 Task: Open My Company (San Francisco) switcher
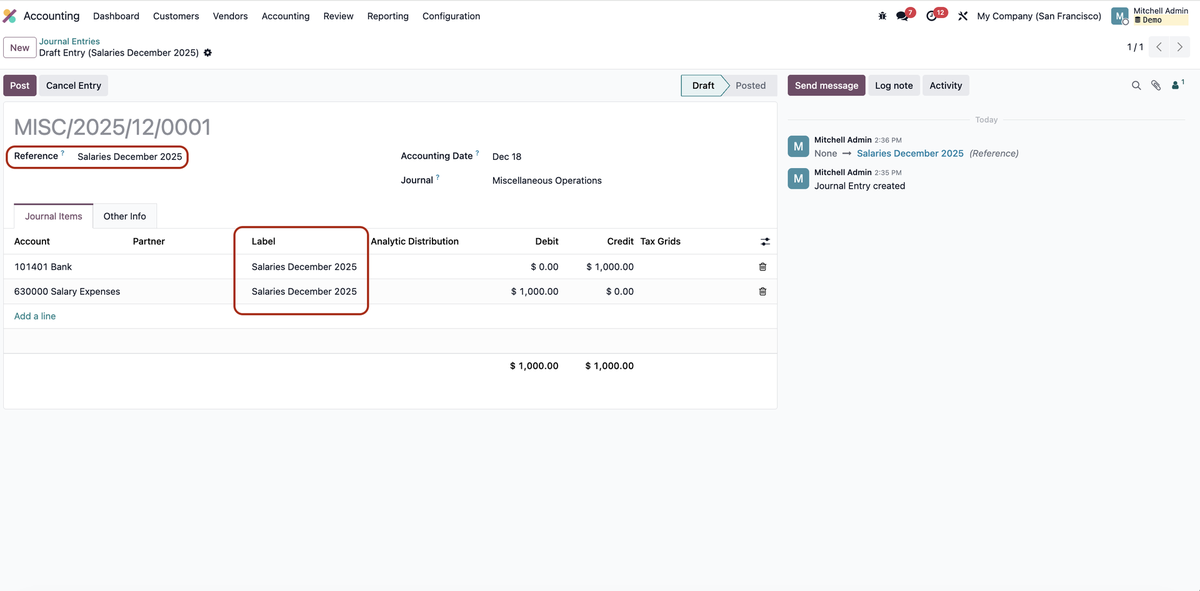pos(1038,16)
